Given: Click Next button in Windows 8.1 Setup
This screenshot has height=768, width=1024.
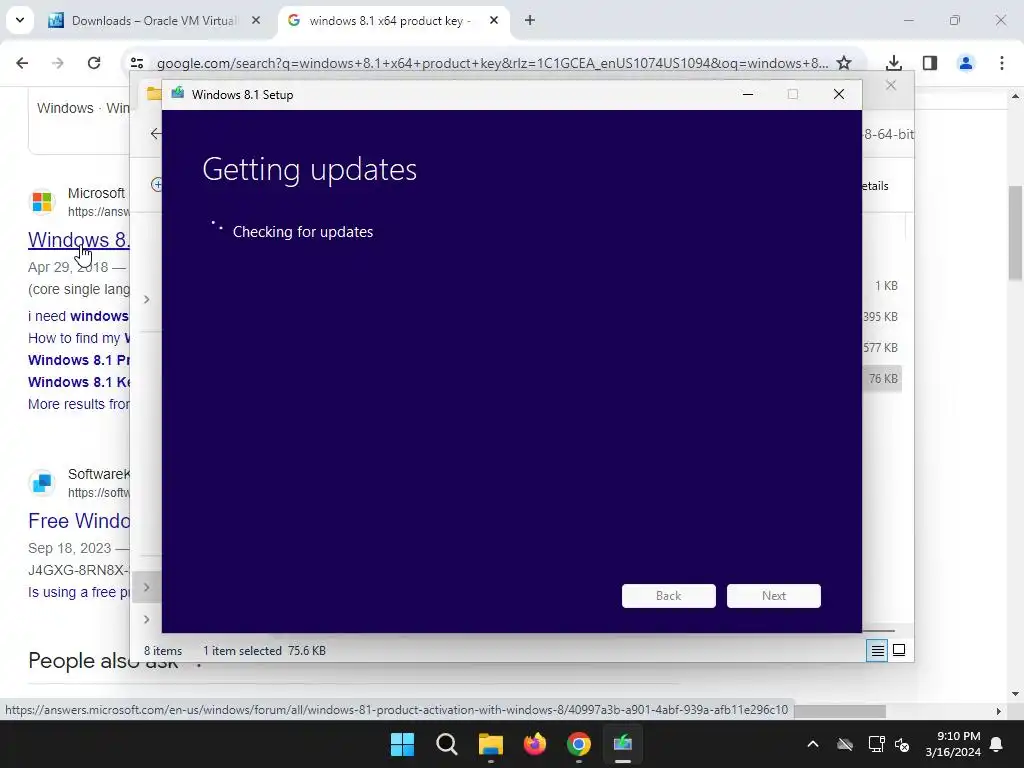Looking at the screenshot, I should pyautogui.click(x=773, y=596).
